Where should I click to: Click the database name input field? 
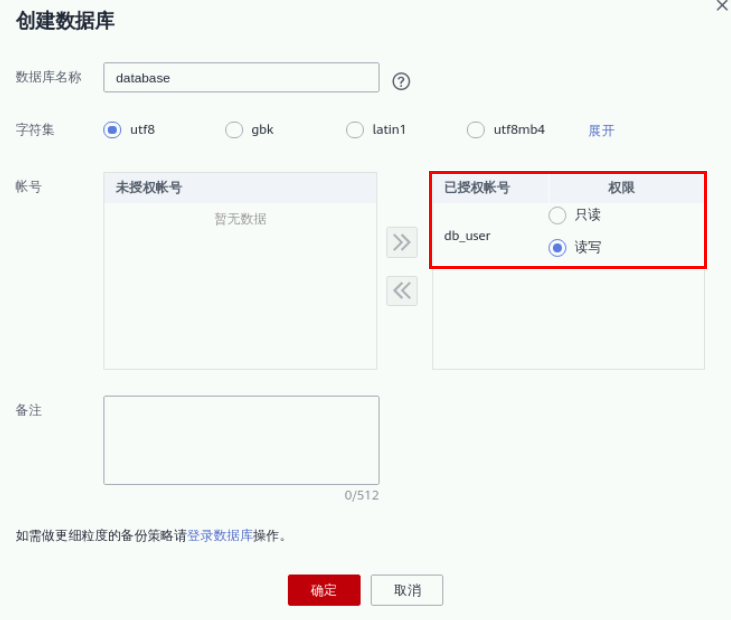[241, 78]
